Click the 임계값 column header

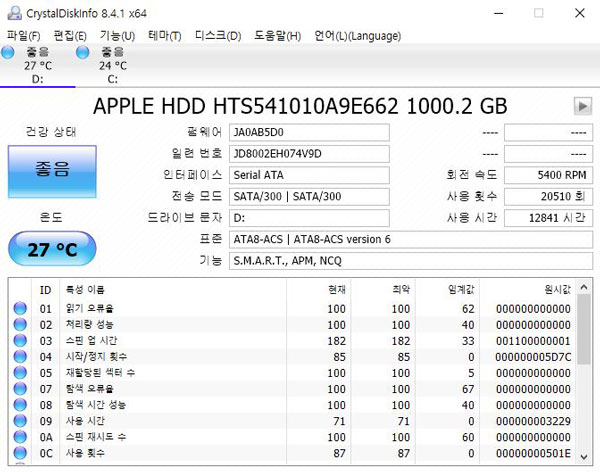click(447, 290)
